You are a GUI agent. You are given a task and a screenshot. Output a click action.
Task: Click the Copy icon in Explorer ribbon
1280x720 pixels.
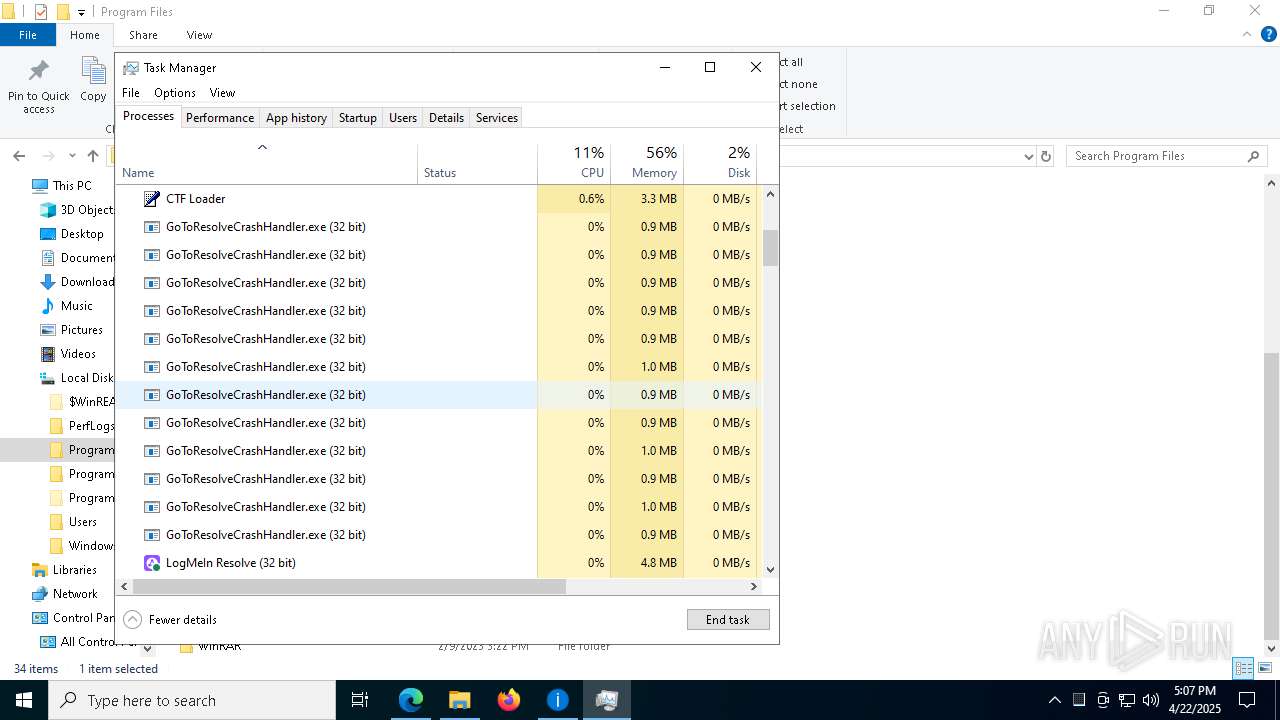93,72
